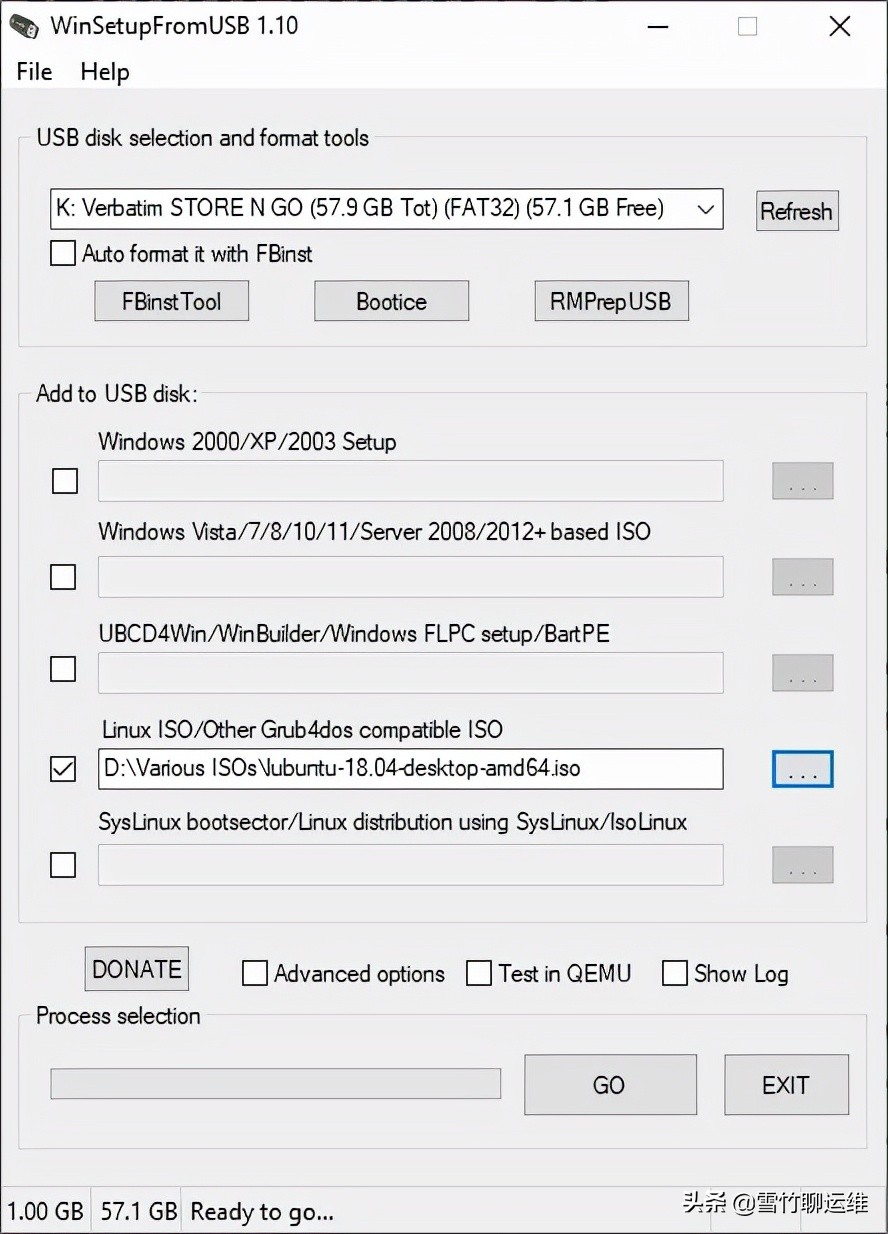The height and width of the screenshot is (1234, 888).
Task: Click the WinSetupFromUSB title bar icon
Action: pyautogui.click(x=26, y=26)
